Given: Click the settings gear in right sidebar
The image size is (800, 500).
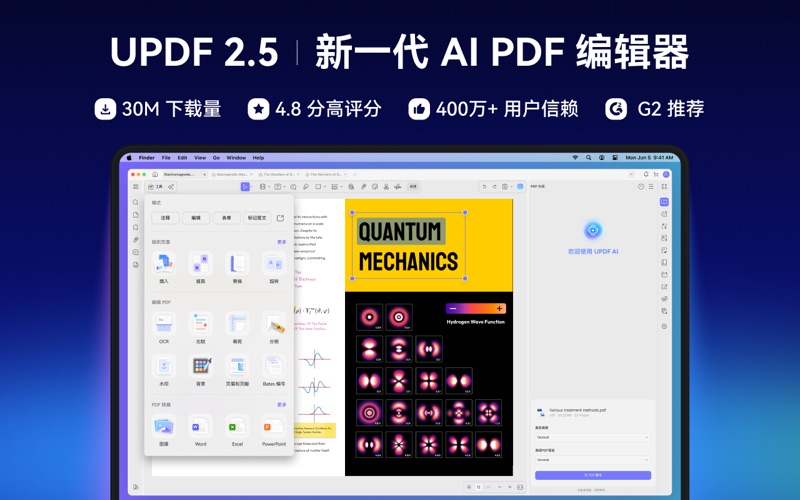Looking at the screenshot, I should [664, 326].
